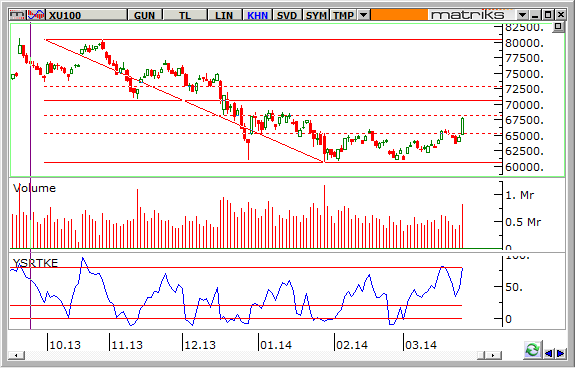This screenshot has width=575, height=368.
Task: Open the dropdown arrow next to TMP
Action: tap(363, 15)
